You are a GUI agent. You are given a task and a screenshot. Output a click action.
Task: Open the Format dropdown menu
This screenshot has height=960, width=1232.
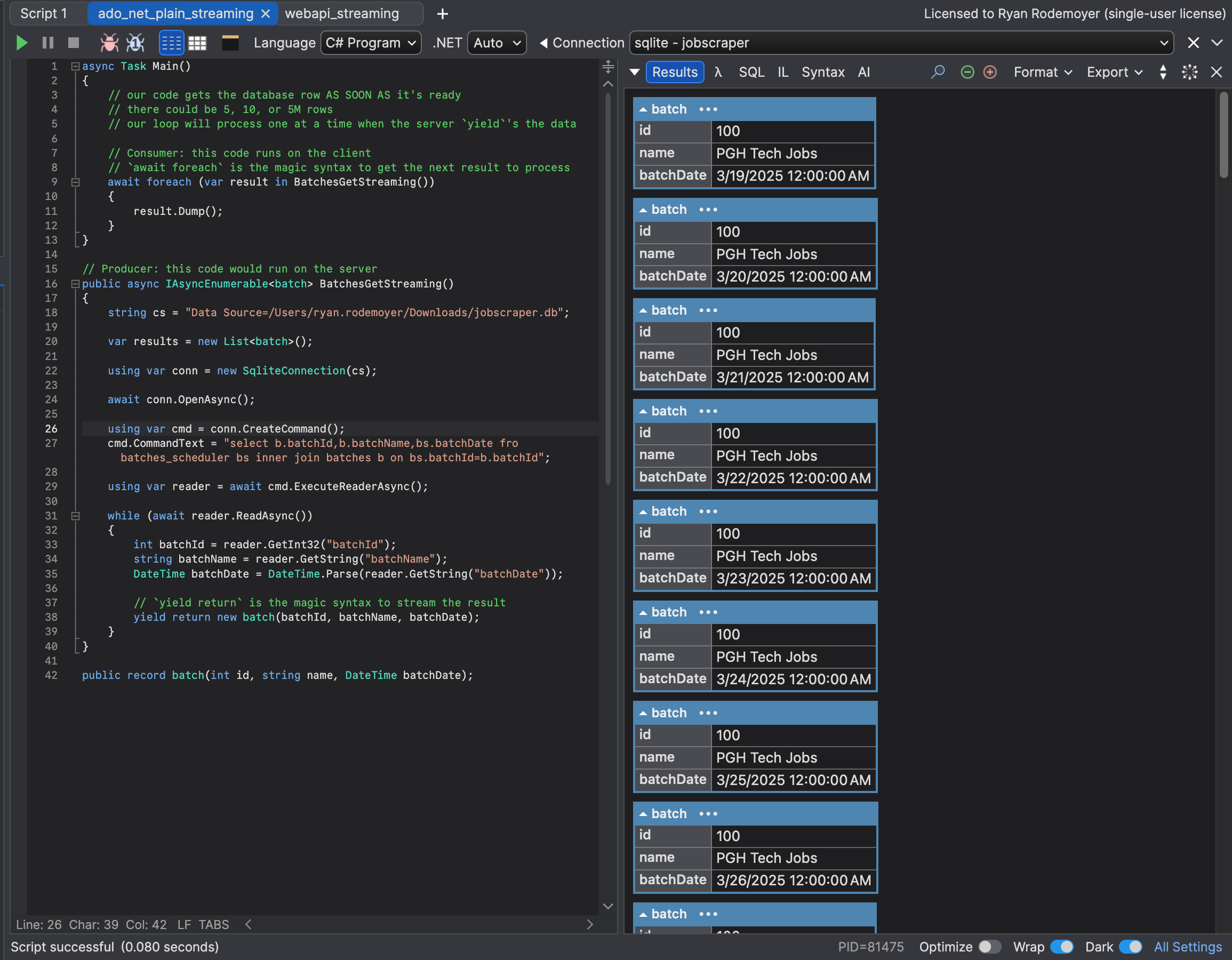pyautogui.click(x=1043, y=72)
